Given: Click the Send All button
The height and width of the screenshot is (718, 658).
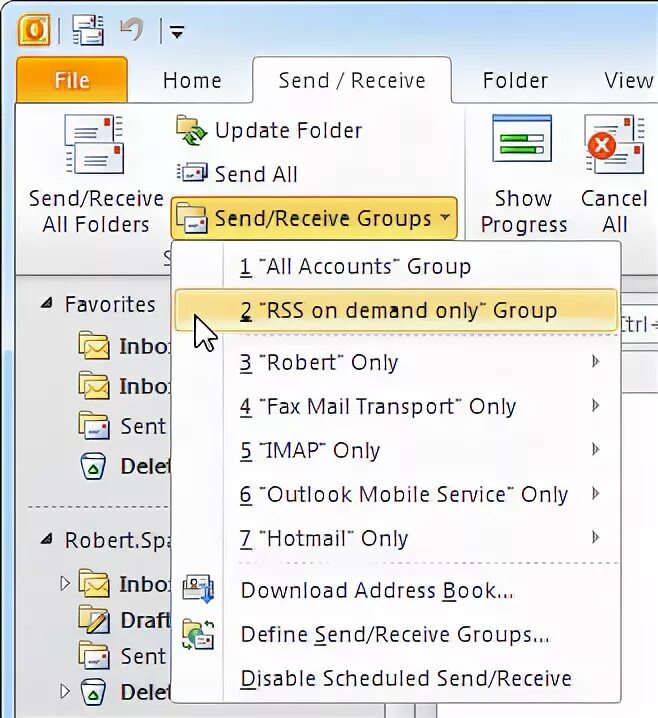Looking at the screenshot, I should coord(237,174).
